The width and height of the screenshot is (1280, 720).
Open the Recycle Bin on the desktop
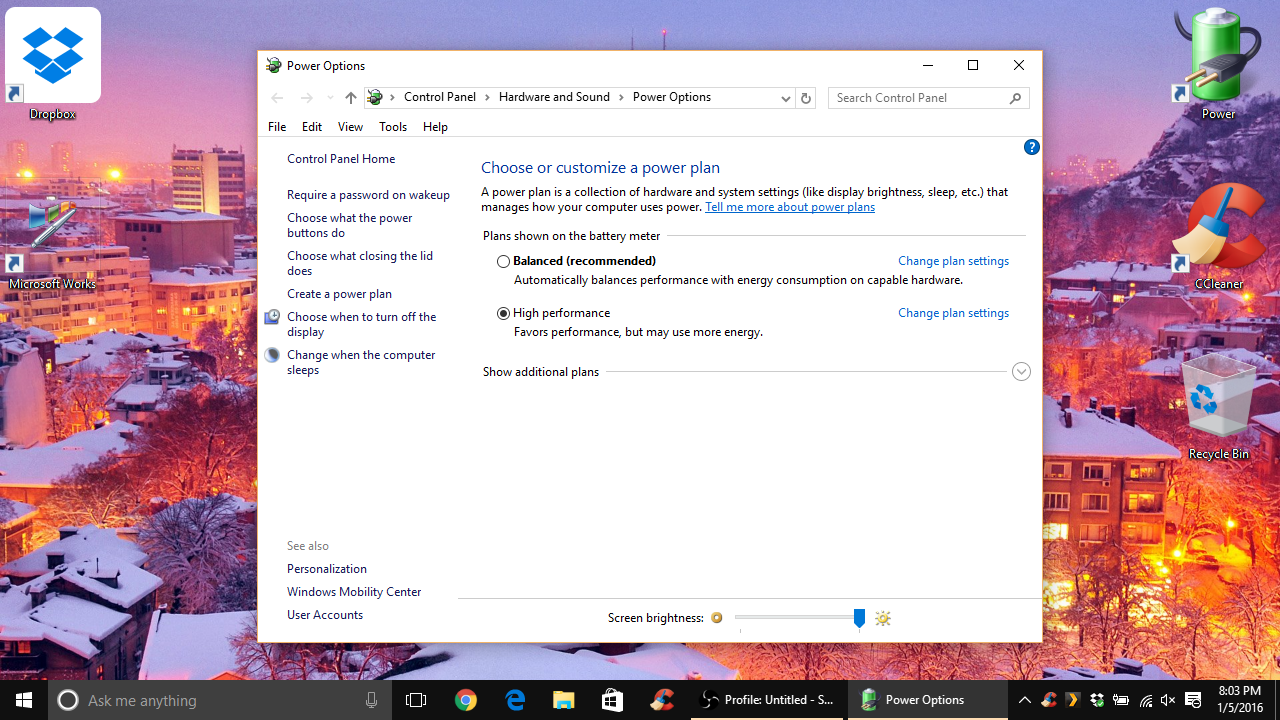1218,407
